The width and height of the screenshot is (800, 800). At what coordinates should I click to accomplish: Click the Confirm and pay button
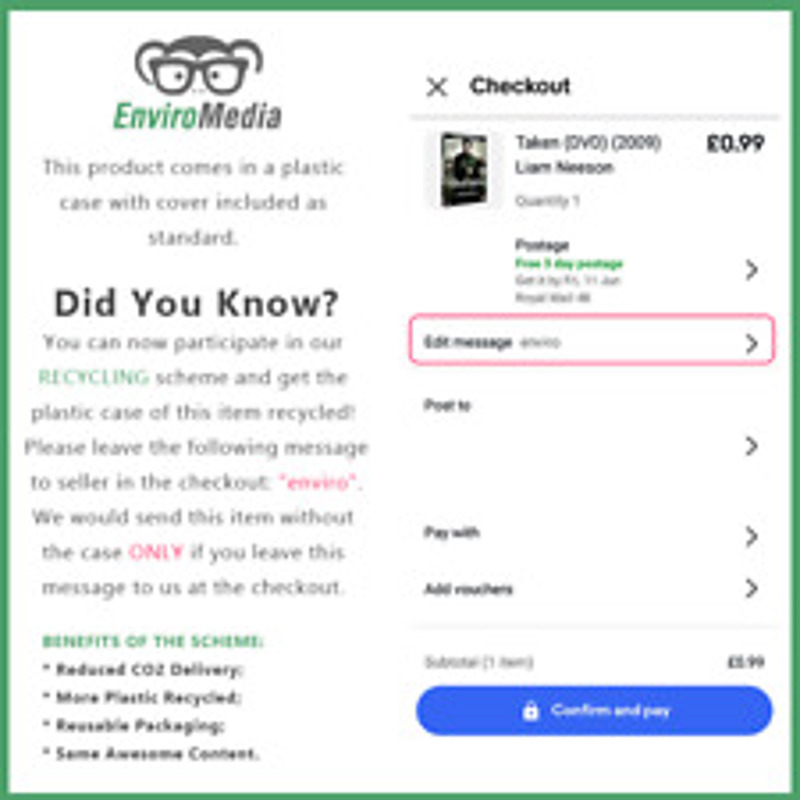coord(594,711)
